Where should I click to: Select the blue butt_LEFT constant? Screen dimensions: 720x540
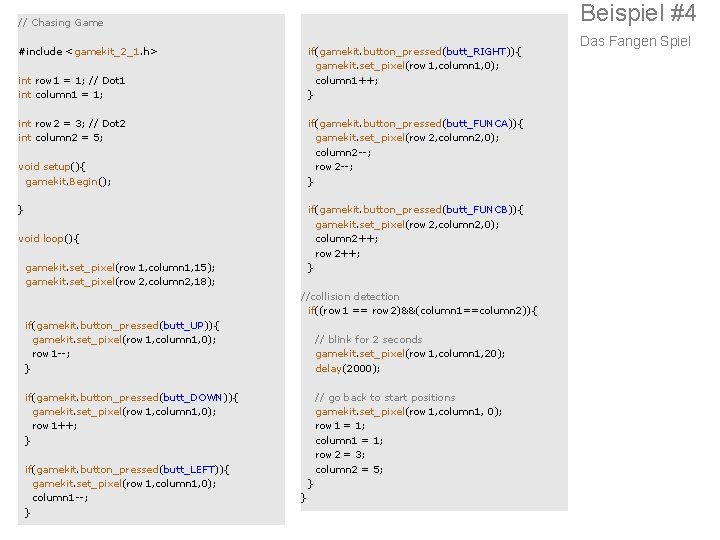click(192, 470)
